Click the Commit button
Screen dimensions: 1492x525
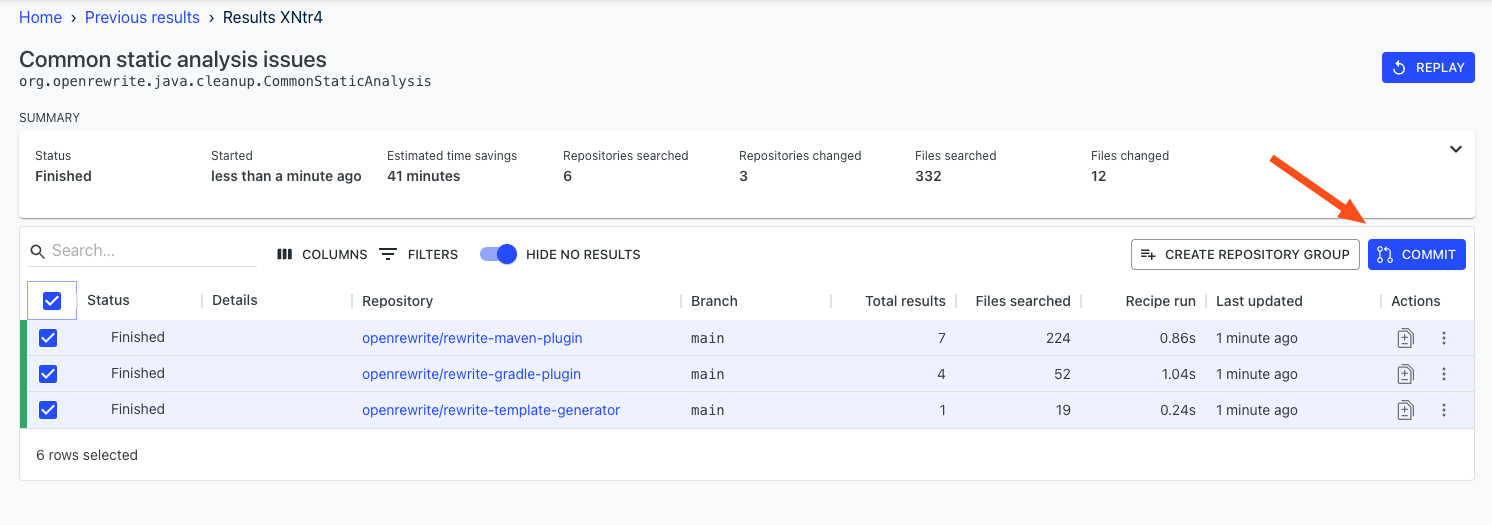point(1417,254)
